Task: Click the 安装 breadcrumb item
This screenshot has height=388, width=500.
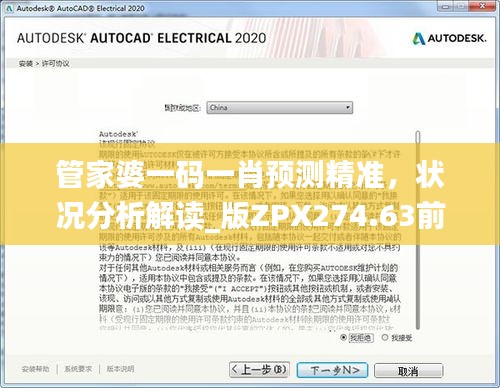Action: 26,63
